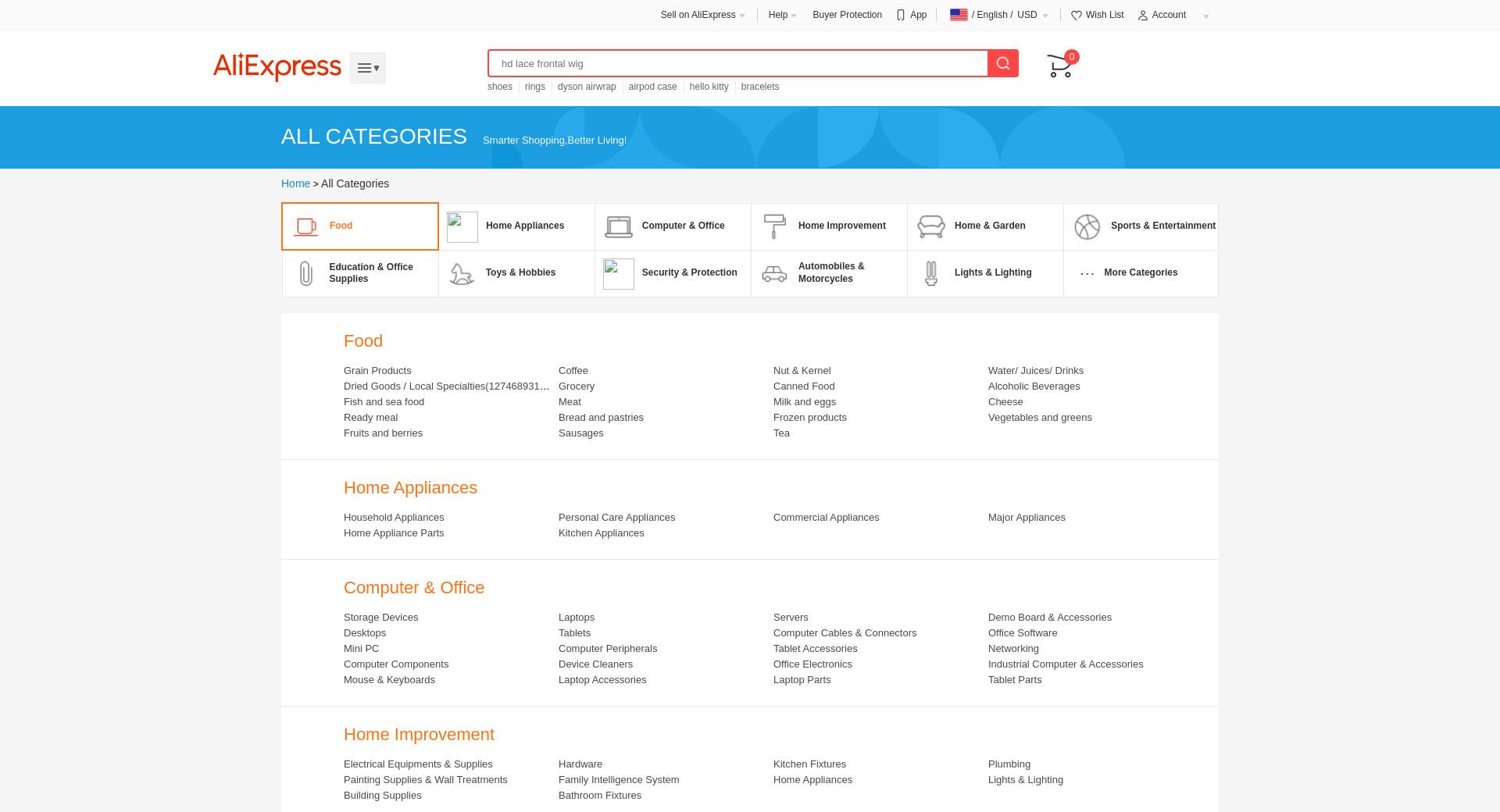The height and width of the screenshot is (812, 1500).
Task: Select the Toys & Hobbies rocking horse icon
Action: point(462,273)
